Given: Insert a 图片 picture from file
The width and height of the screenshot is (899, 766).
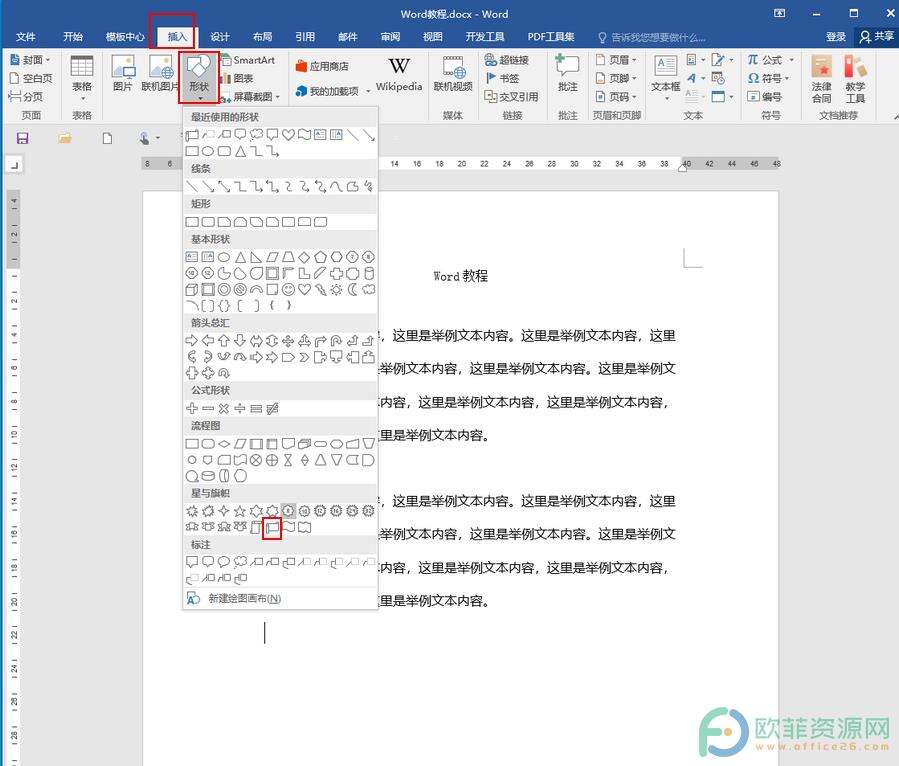Looking at the screenshot, I should (123, 73).
